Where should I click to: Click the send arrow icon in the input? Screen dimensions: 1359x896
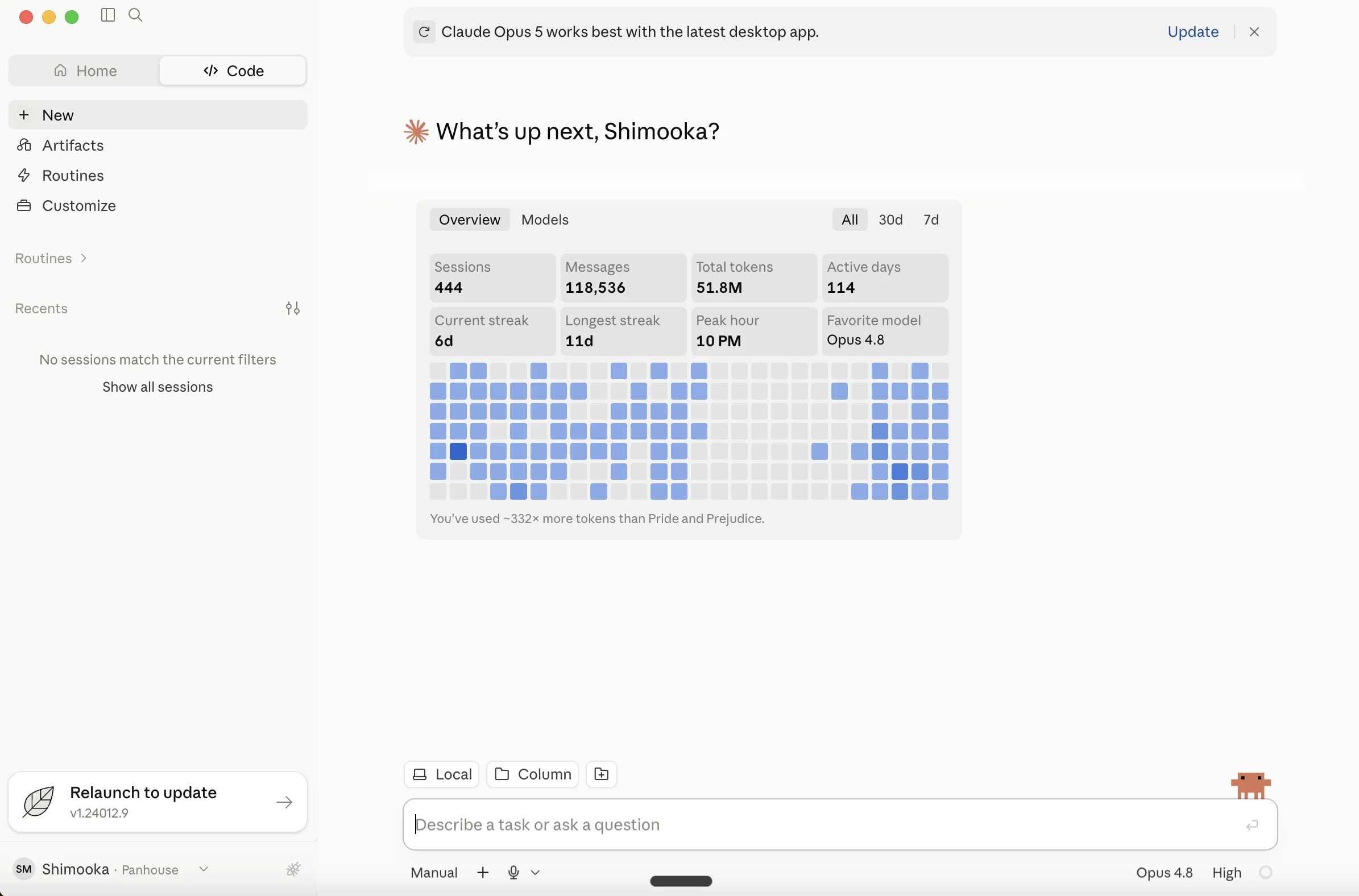click(x=1252, y=825)
